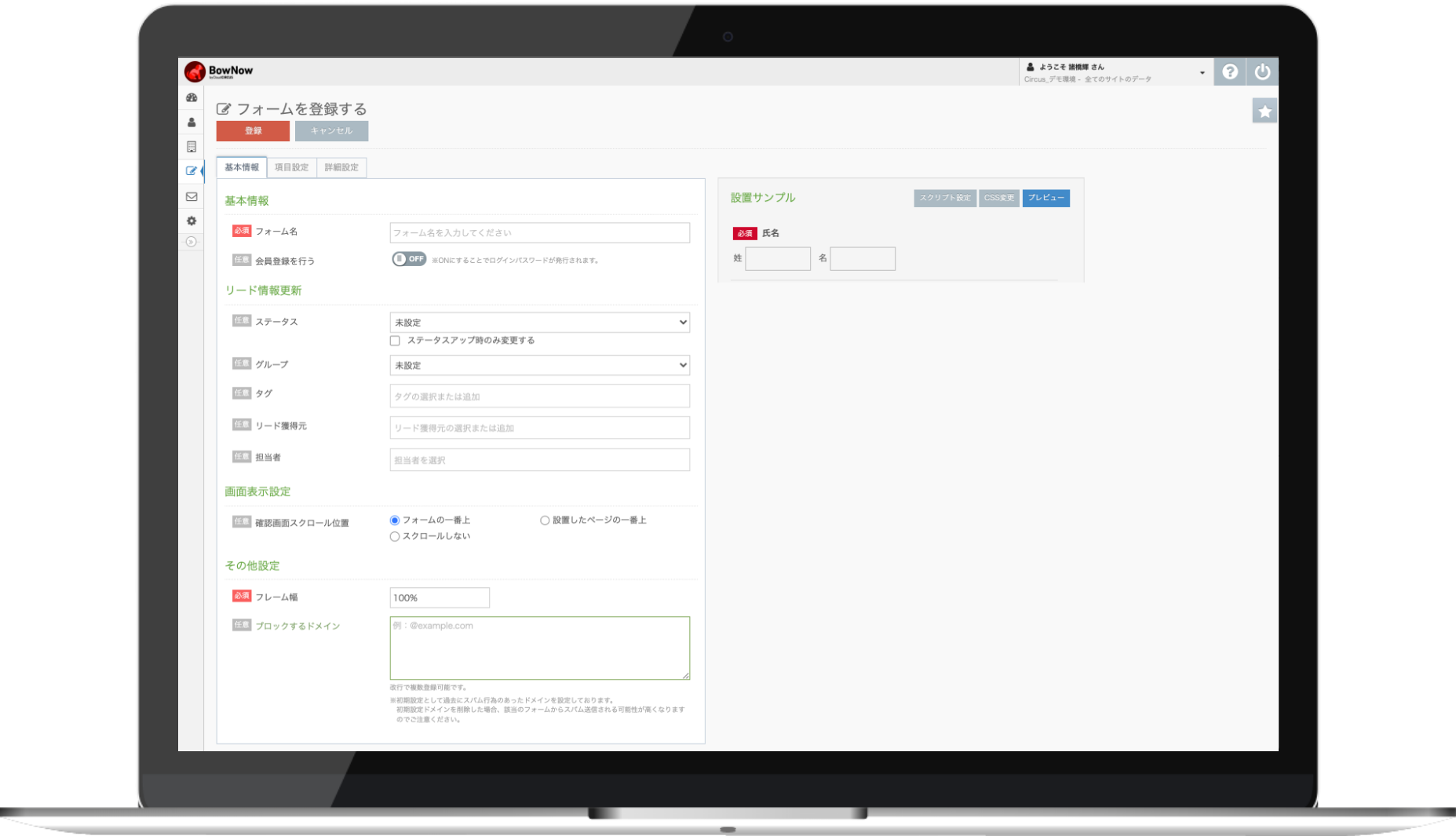This screenshot has height=836, width=1456.
Task: Open the company building icon in sidebar
Action: (191, 147)
